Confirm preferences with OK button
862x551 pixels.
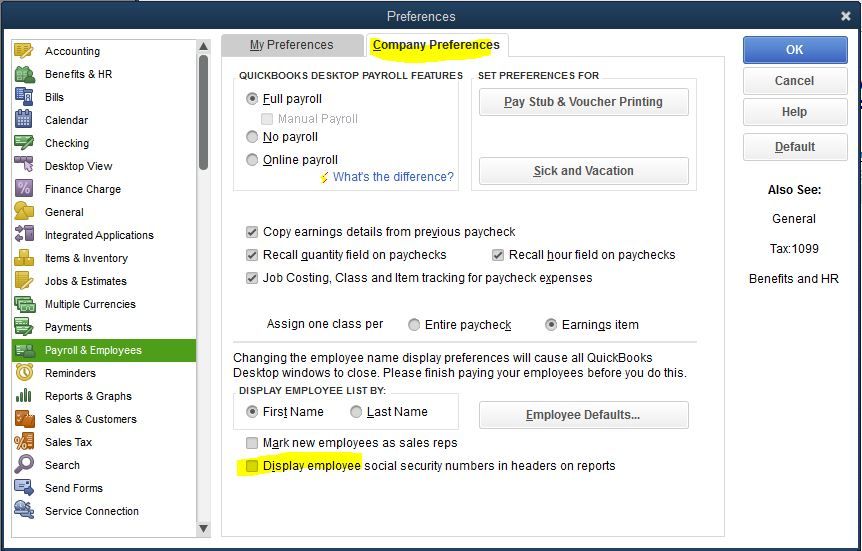click(795, 50)
